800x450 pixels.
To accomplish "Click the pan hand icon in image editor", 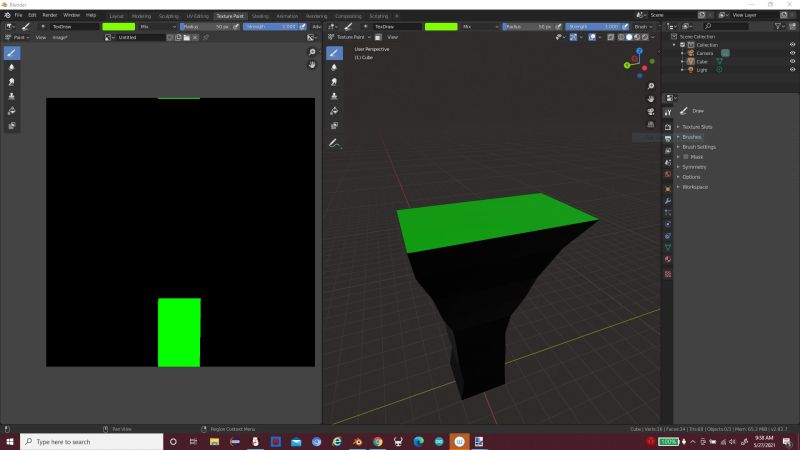I will pyautogui.click(x=312, y=65).
